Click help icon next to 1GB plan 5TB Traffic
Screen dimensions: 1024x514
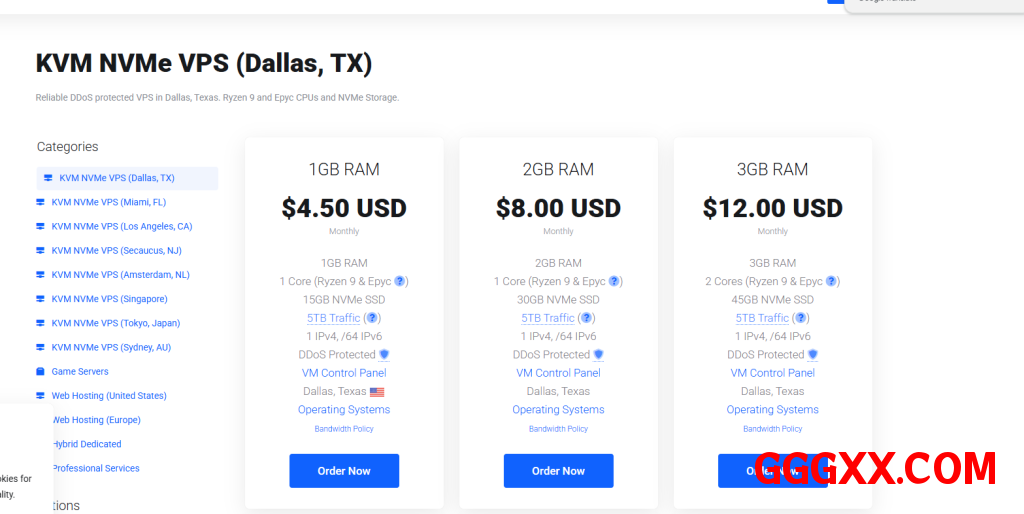(x=372, y=318)
